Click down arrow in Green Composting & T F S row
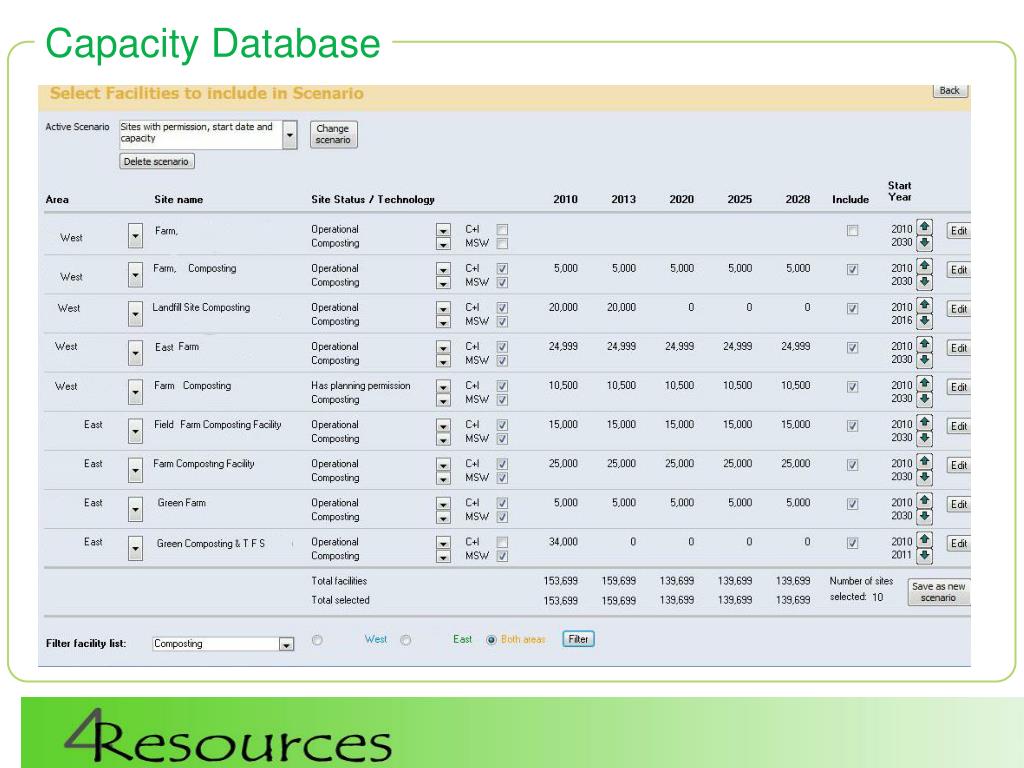This screenshot has height=768, width=1024. 924,556
